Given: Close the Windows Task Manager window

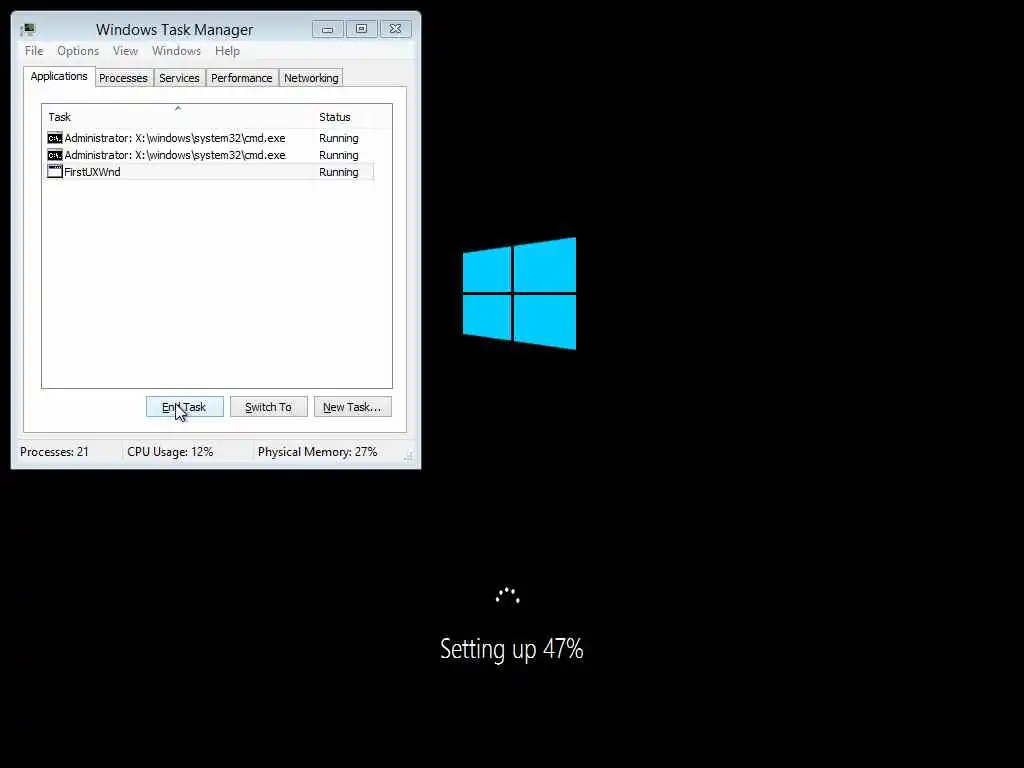Looking at the screenshot, I should [x=396, y=29].
